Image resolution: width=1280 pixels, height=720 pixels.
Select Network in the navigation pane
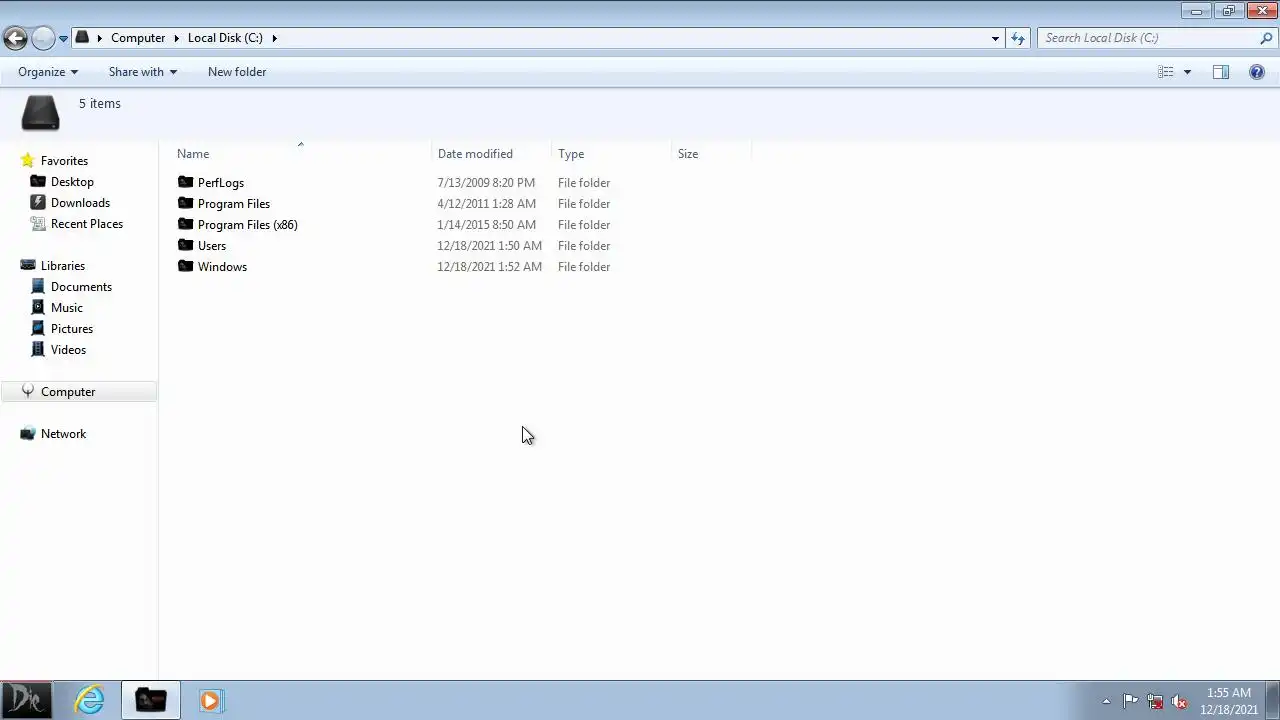(x=63, y=434)
